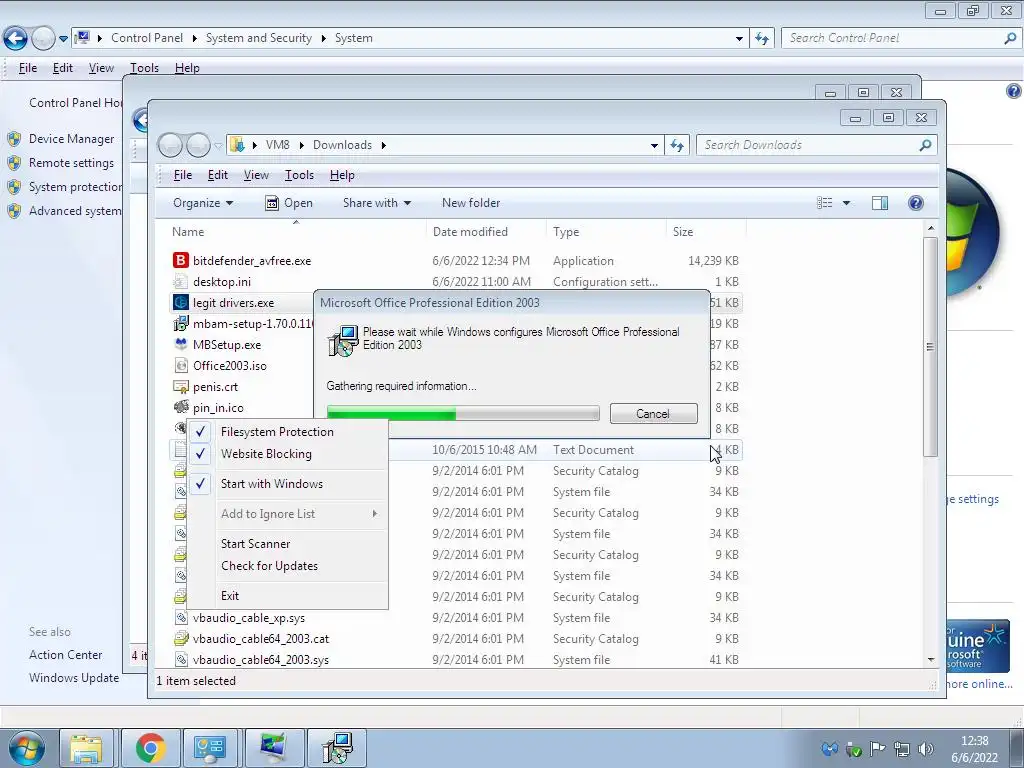This screenshot has width=1024, height=768.
Task: Open Remote settings link
Action: click(71, 163)
